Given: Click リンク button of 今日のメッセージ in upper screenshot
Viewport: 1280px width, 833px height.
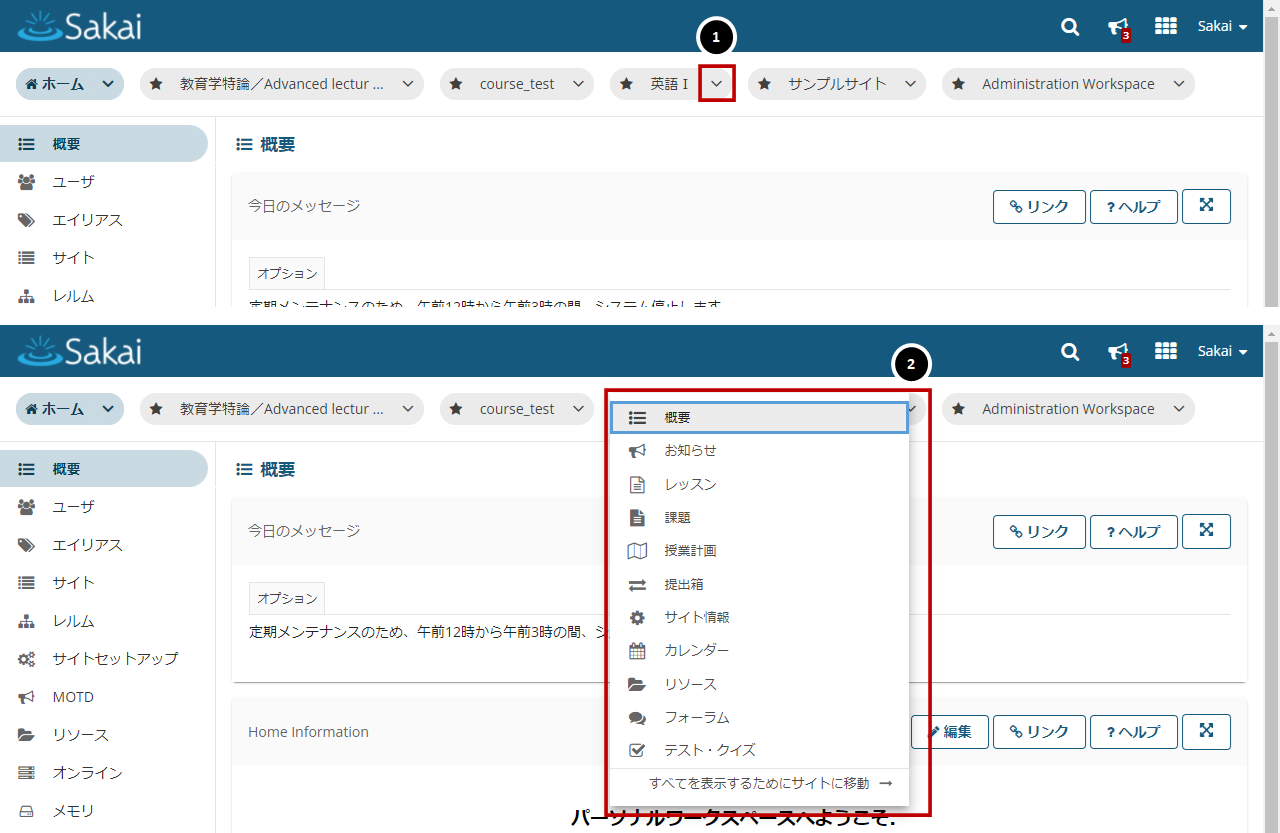Looking at the screenshot, I should pyautogui.click(x=1039, y=207).
